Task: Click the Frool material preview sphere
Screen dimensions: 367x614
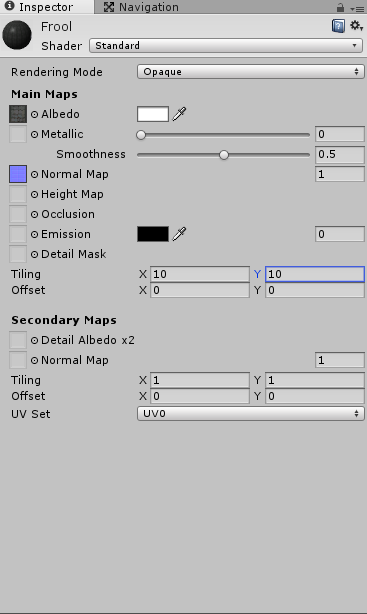Action: pos(17,35)
